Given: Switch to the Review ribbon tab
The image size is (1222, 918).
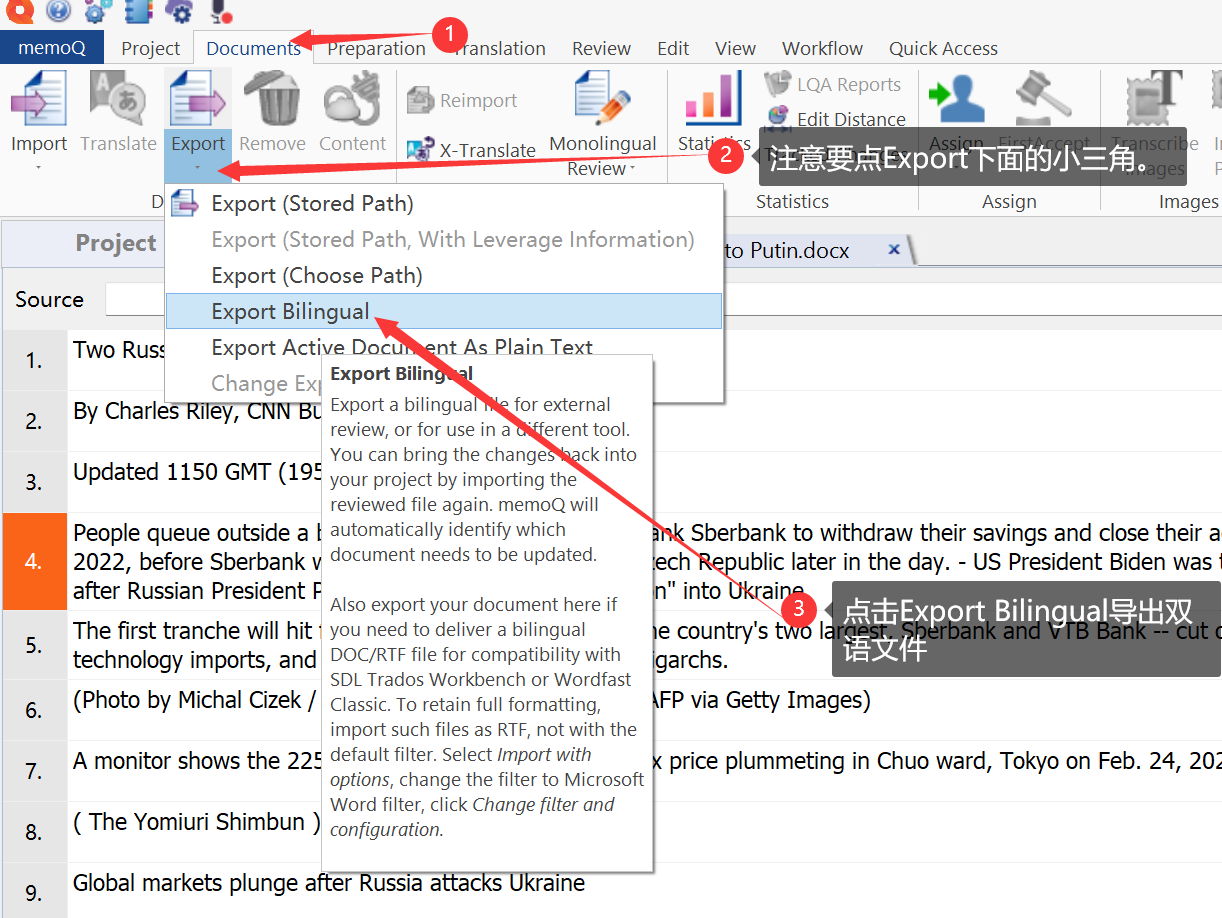Looking at the screenshot, I should click(x=601, y=48).
